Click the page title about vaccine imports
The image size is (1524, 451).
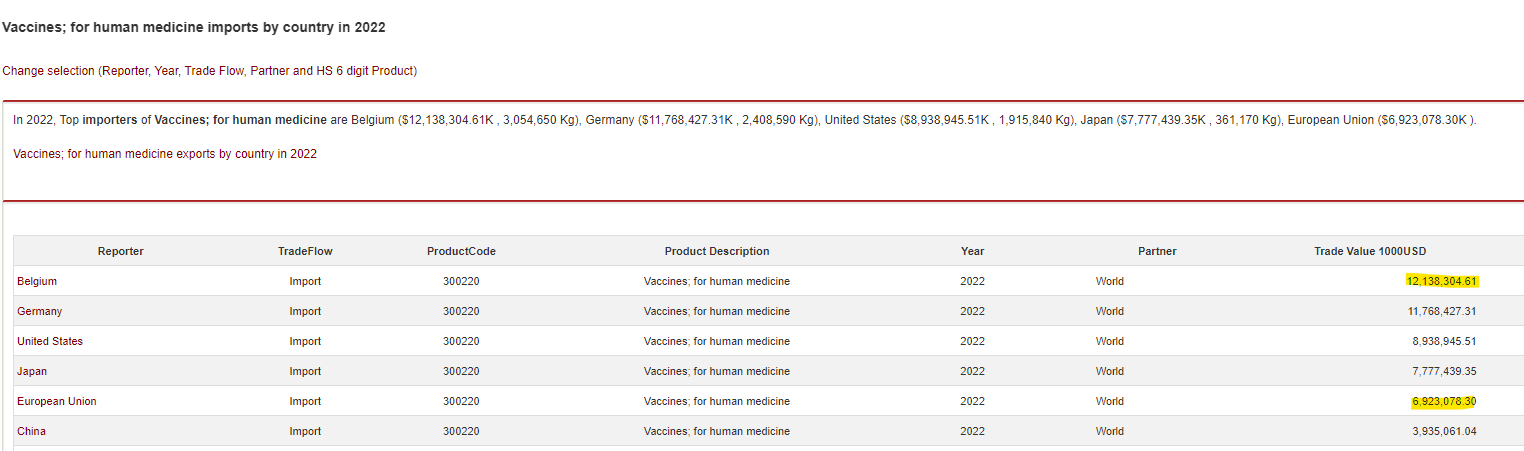click(194, 27)
